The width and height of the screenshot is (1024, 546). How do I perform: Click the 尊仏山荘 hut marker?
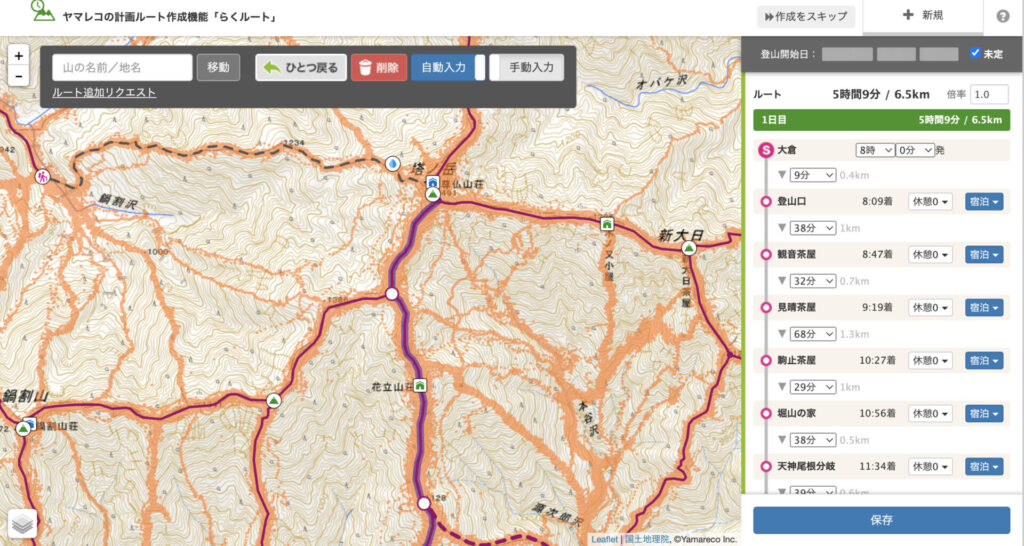click(x=432, y=182)
